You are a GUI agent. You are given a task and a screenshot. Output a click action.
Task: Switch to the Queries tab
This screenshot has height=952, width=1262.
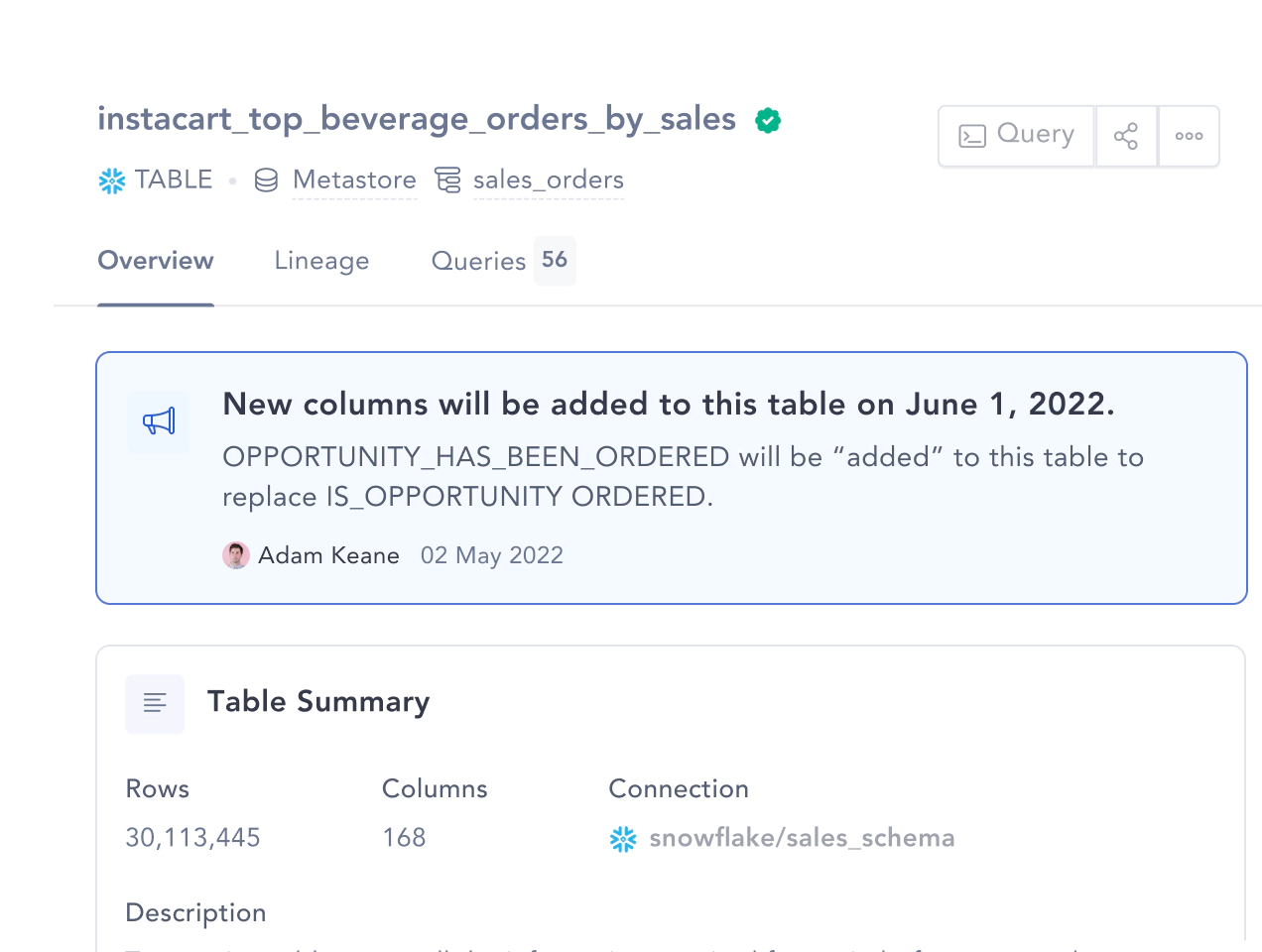click(x=478, y=261)
